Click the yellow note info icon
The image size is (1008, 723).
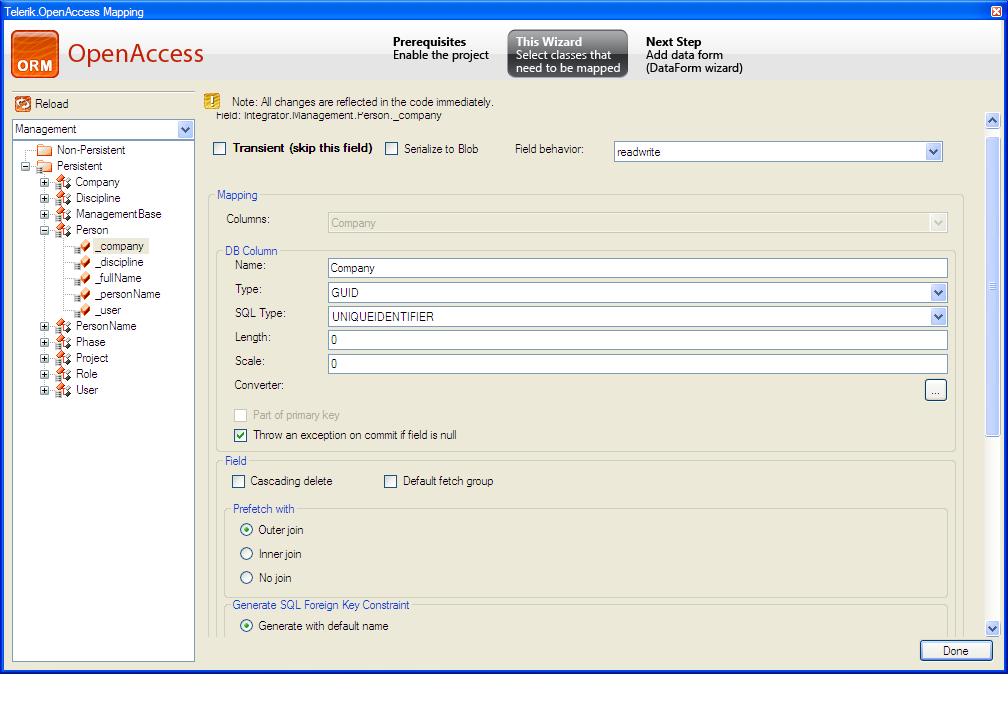(x=212, y=101)
